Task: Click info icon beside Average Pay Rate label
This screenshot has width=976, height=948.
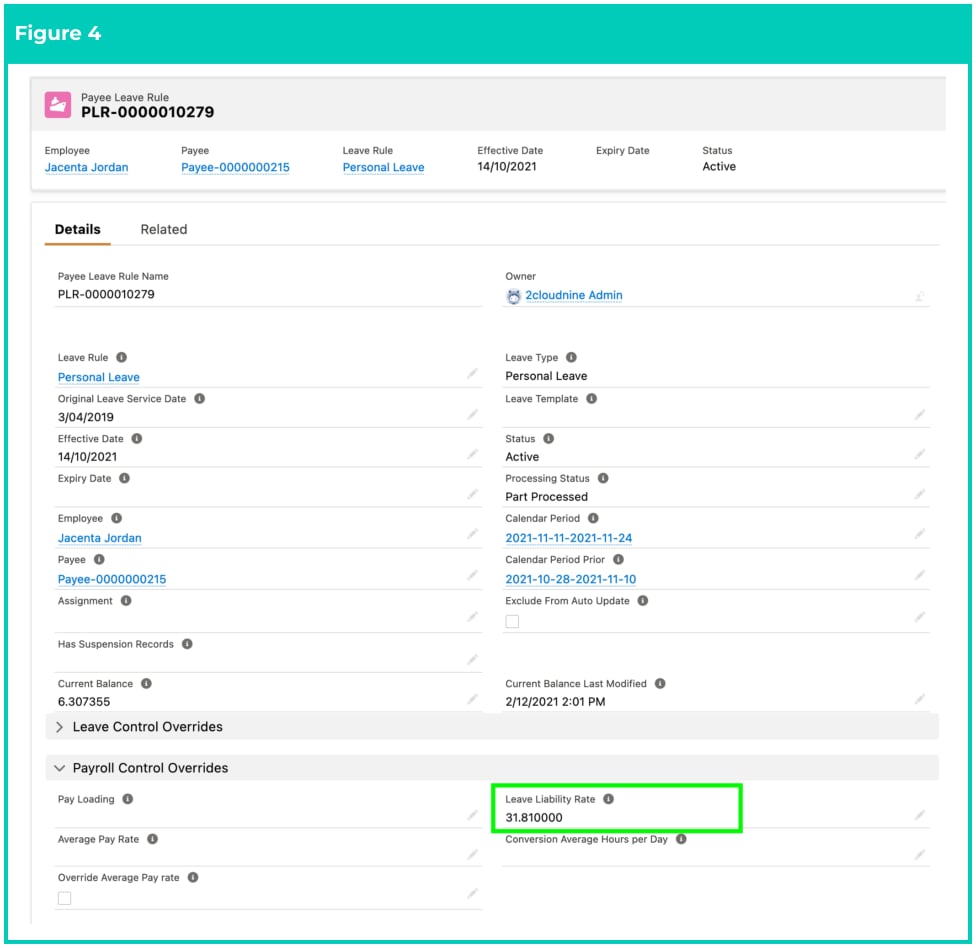Action: click(152, 839)
